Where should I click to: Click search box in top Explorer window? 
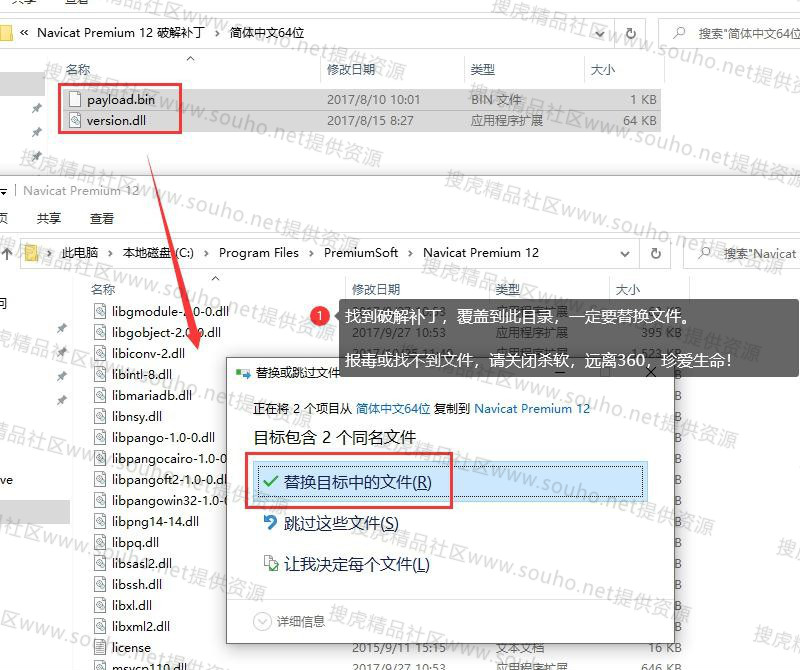pyautogui.click(x=730, y=34)
